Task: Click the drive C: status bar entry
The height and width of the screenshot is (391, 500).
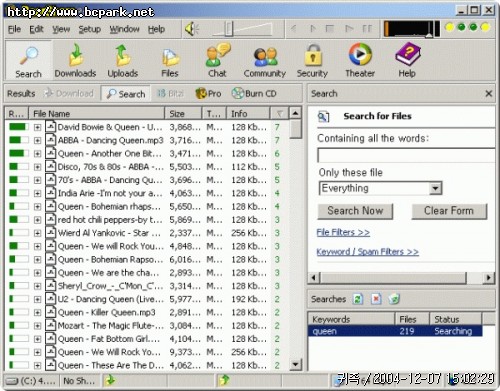Action: [31, 380]
